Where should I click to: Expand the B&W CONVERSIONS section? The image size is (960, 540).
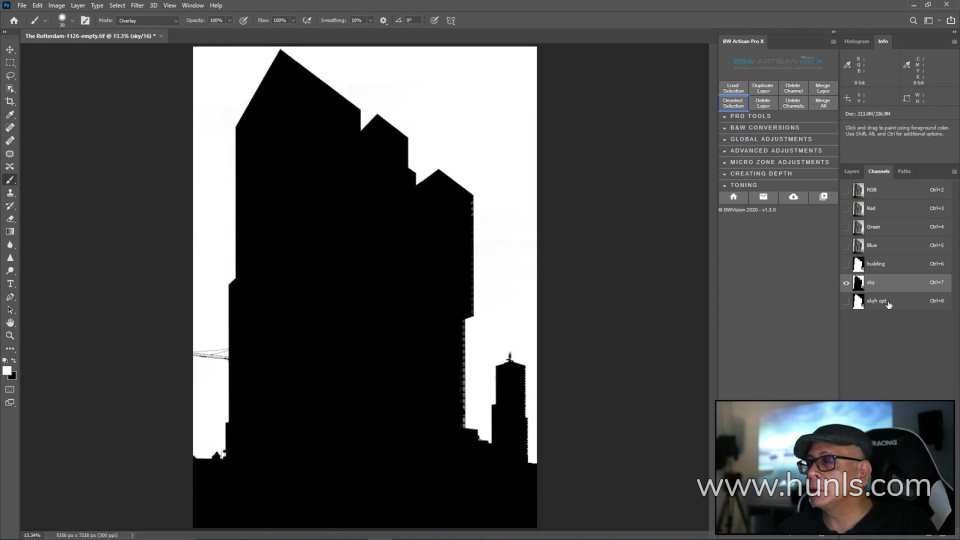click(764, 128)
